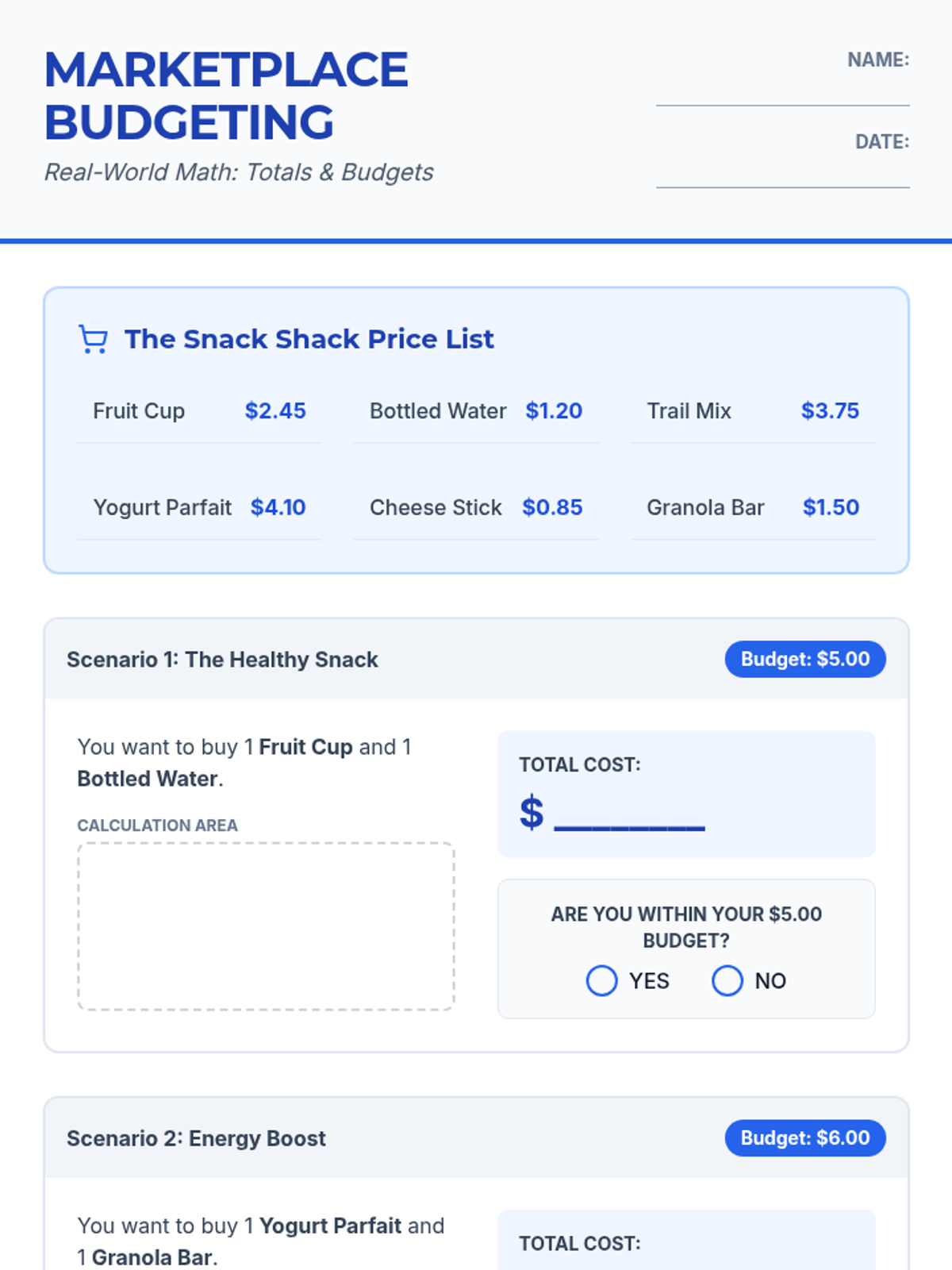Select the YES radio button

pos(601,981)
